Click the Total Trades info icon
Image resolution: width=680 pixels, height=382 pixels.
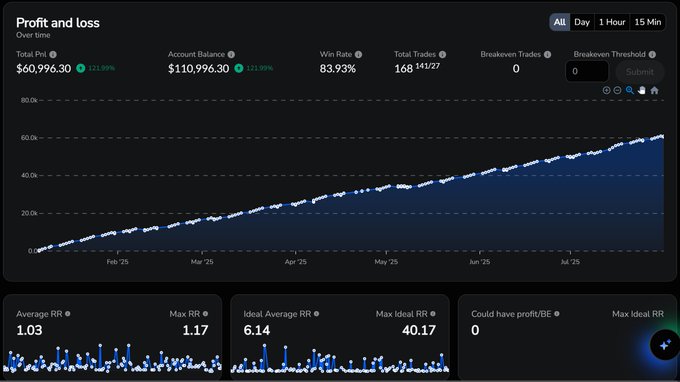(442, 55)
